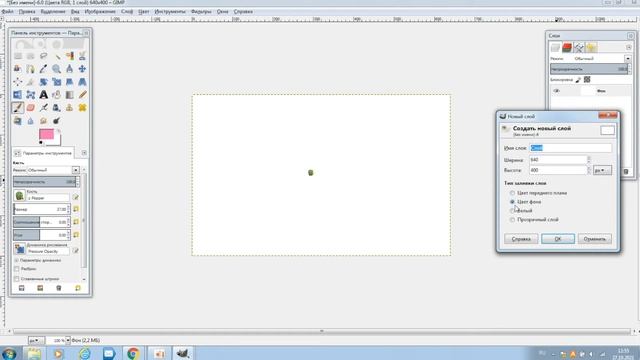Select the Scale tool
Viewport: 640px width, 360px height.
pos(57,82)
